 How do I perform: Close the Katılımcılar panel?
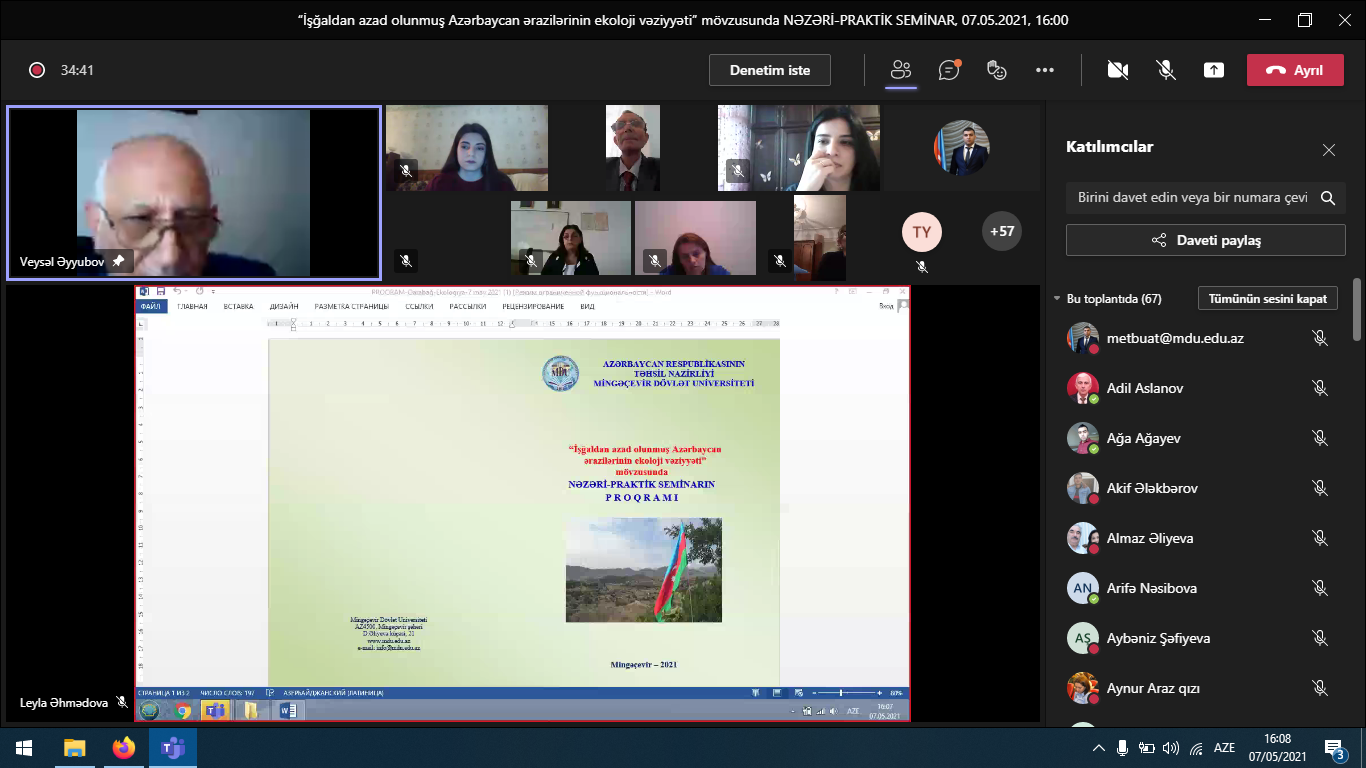coord(1328,150)
